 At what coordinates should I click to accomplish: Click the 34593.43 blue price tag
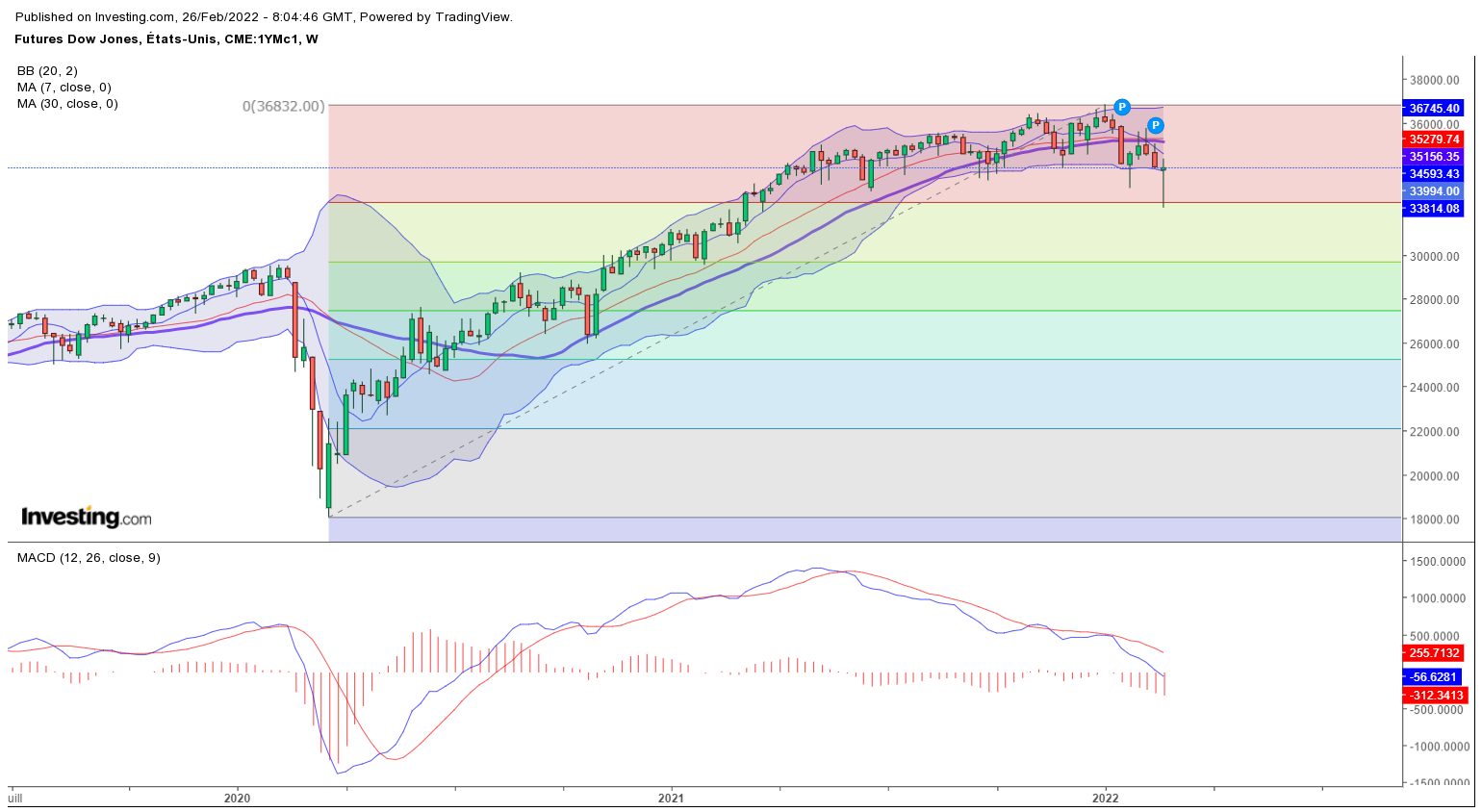(1434, 174)
